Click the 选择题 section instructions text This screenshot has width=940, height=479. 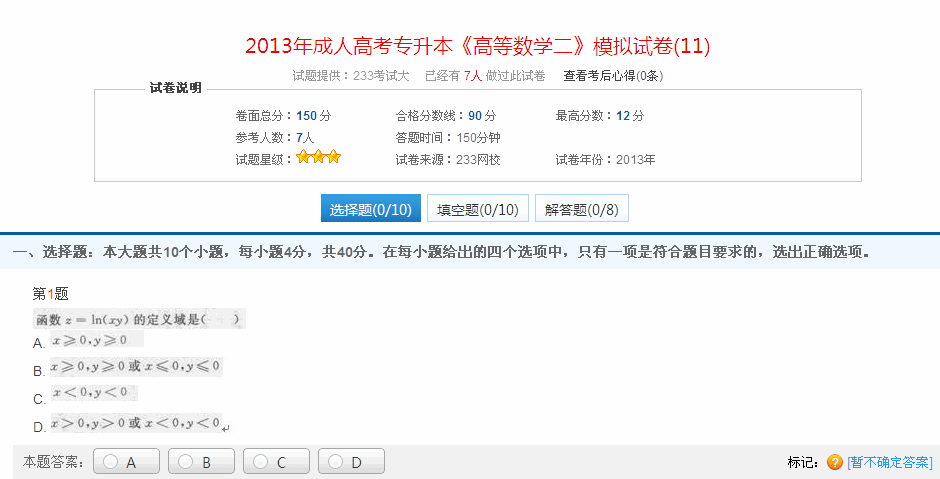[441, 252]
